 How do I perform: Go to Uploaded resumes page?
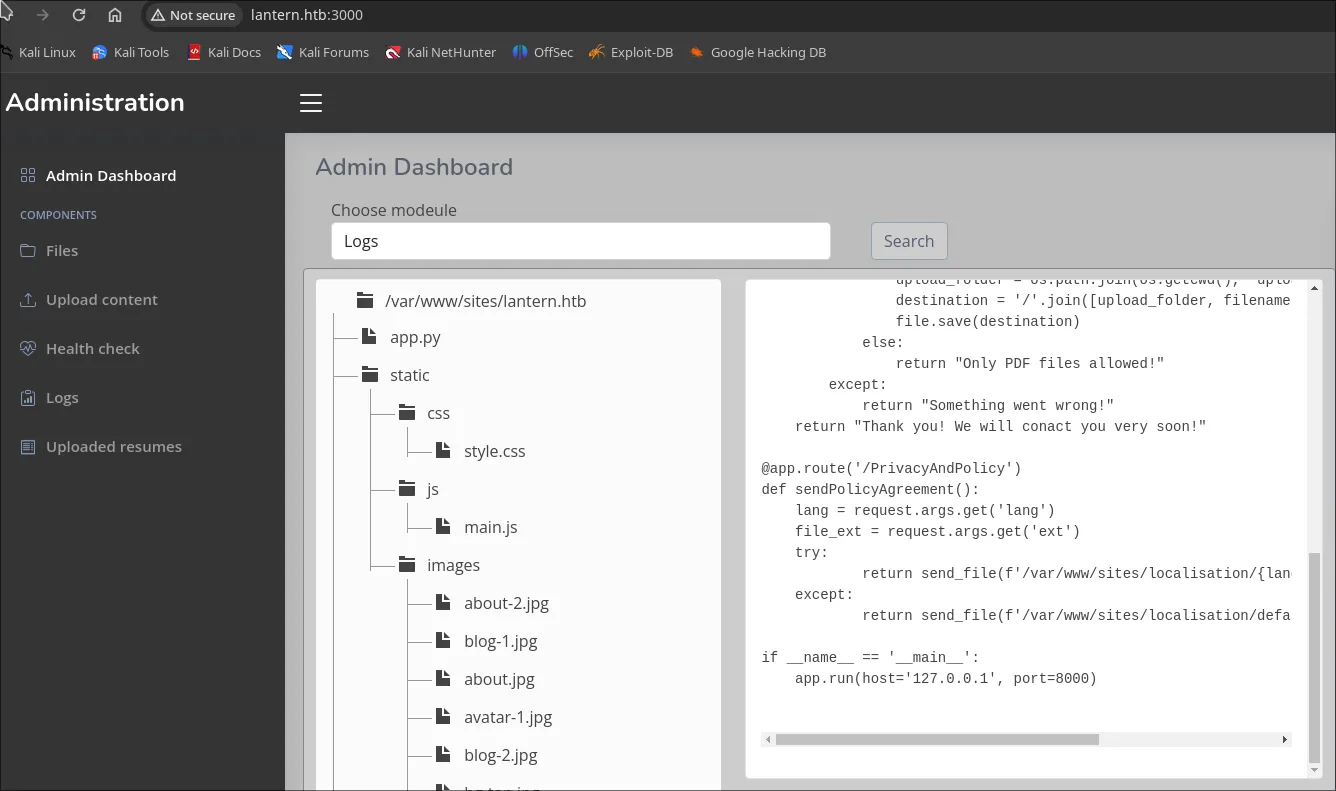click(100, 447)
